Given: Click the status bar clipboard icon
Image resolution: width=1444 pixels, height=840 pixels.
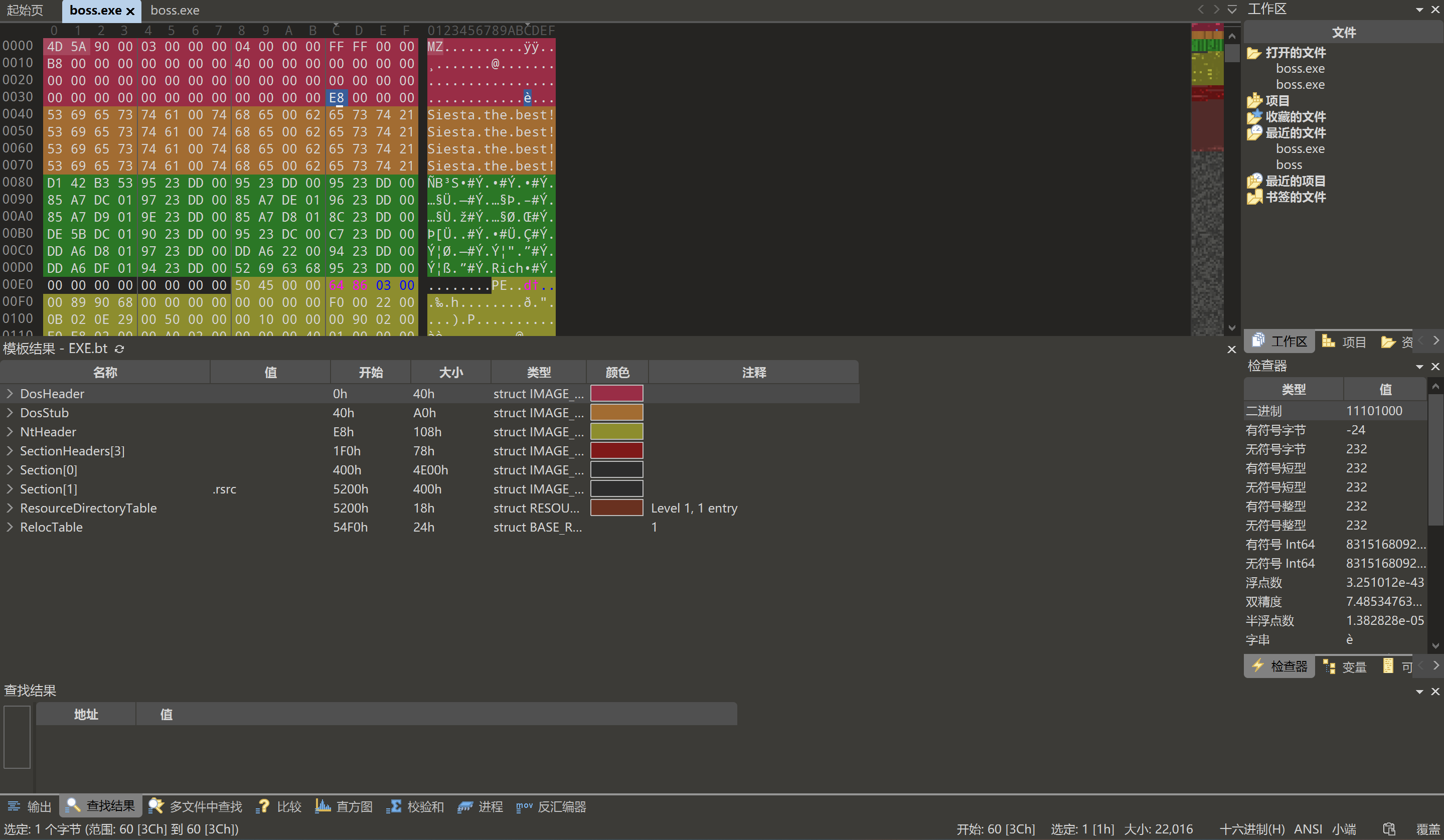Looking at the screenshot, I should (x=1389, y=828).
